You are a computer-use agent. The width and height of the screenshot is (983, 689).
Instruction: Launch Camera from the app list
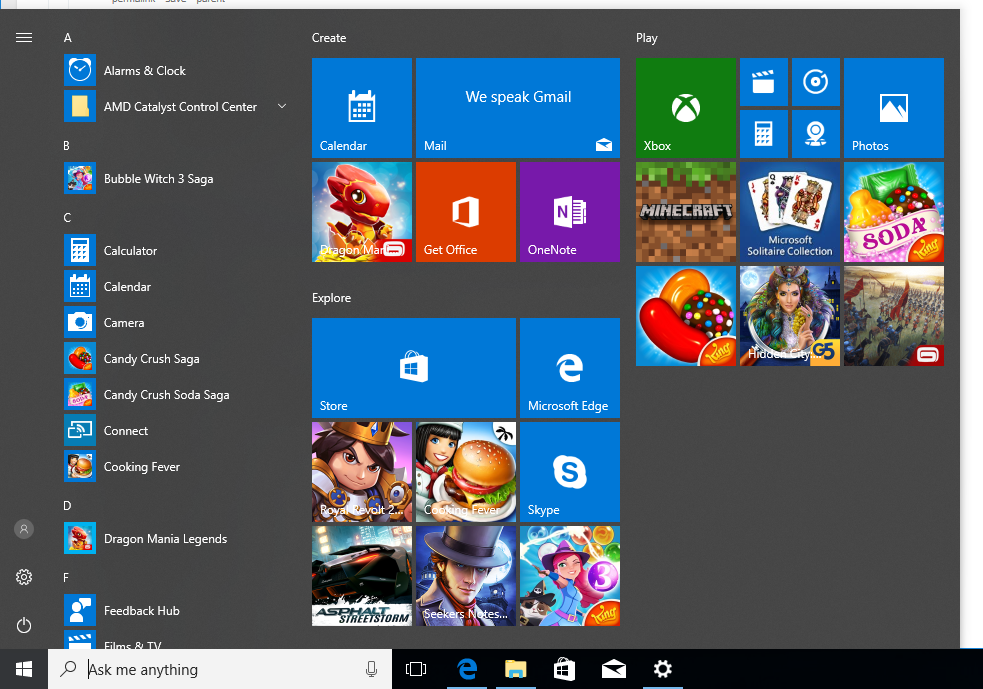point(176,323)
